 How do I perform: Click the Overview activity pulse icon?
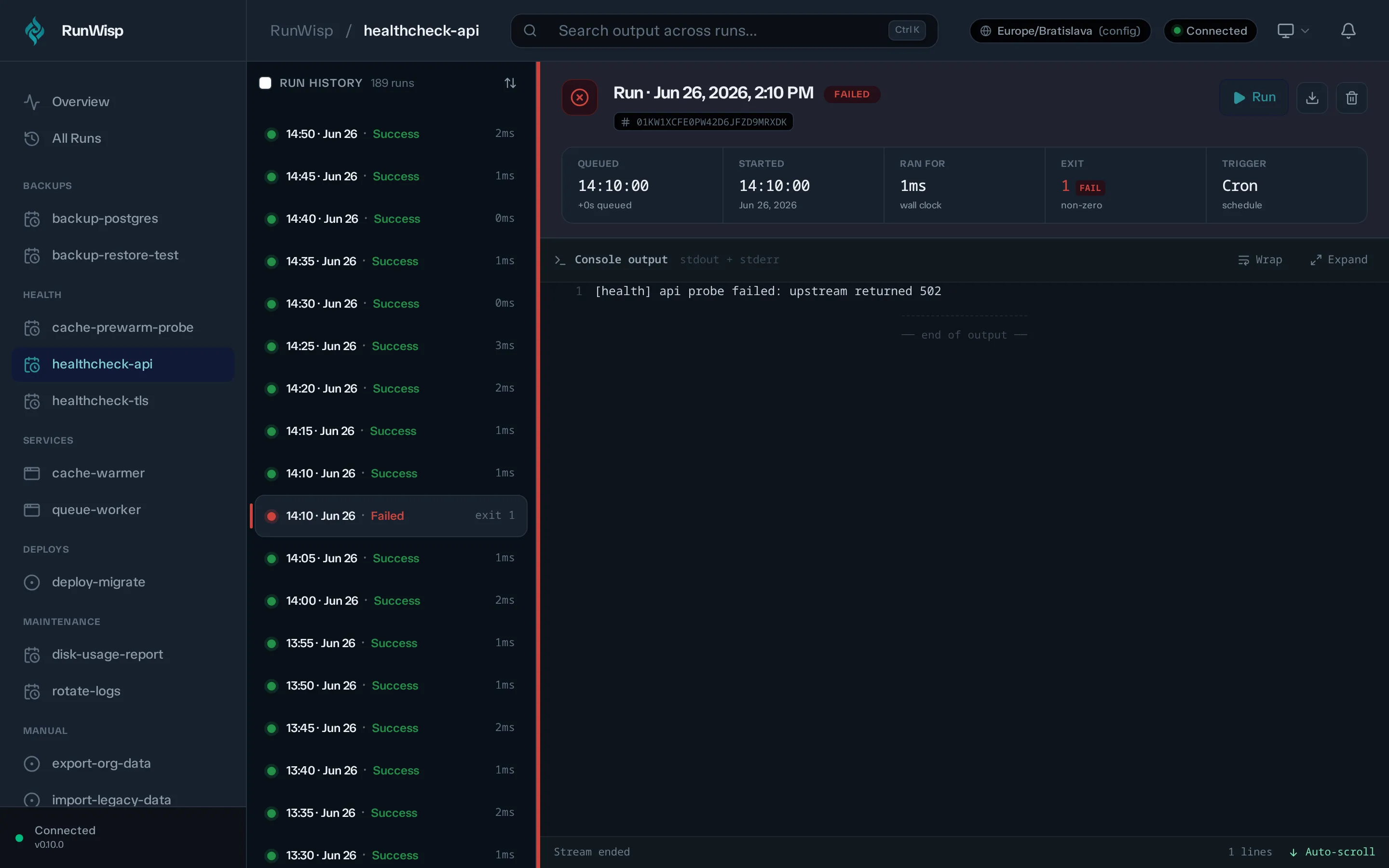click(31, 102)
